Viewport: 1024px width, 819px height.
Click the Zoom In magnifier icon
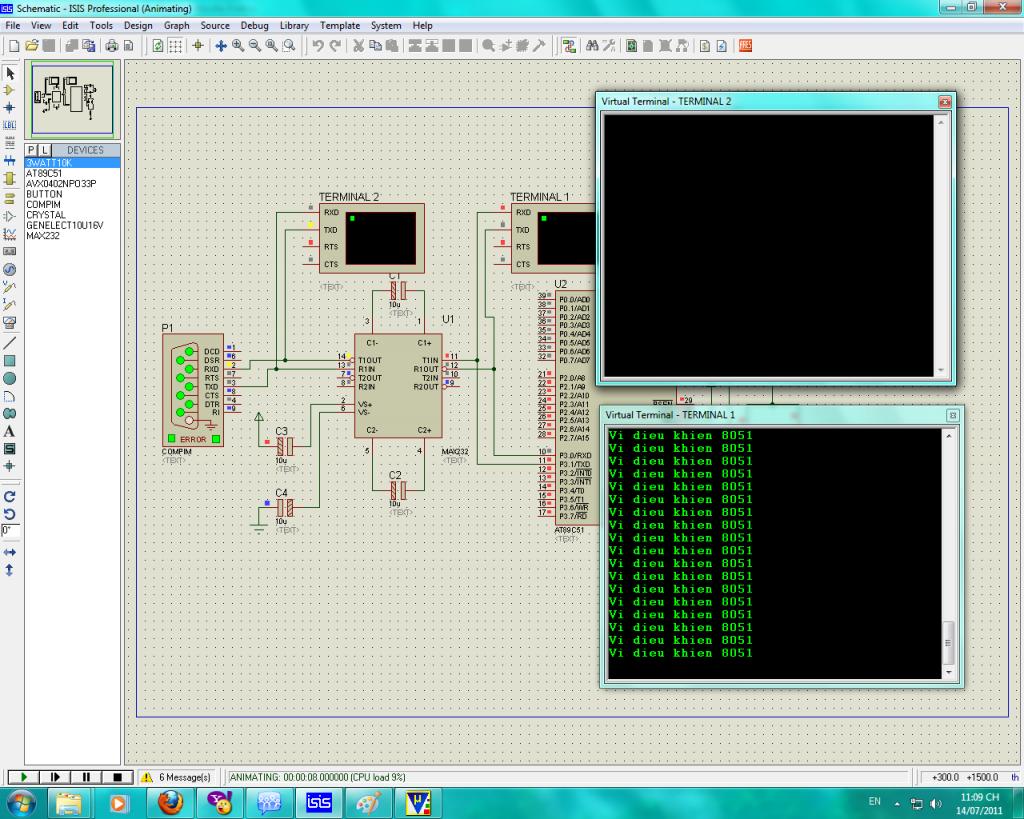pos(238,46)
